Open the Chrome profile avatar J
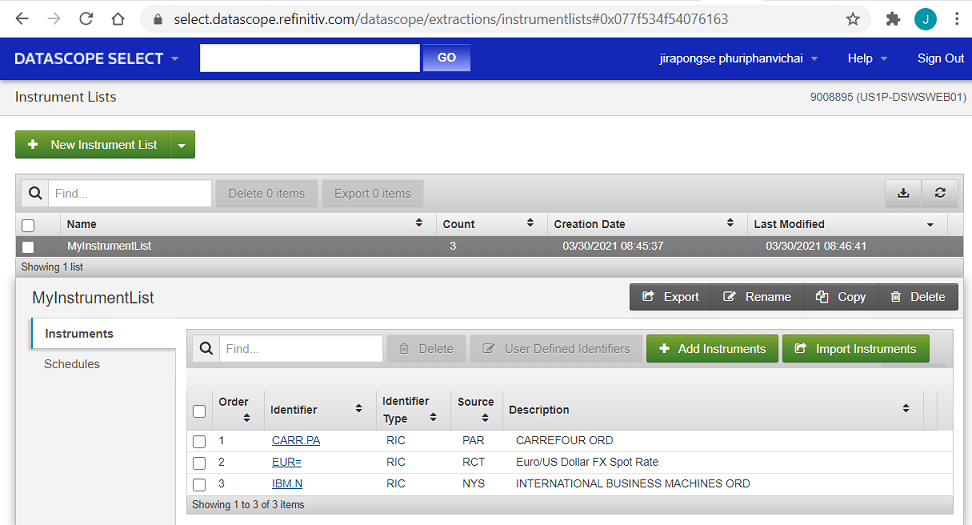The width and height of the screenshot is (972, 525). click(926, 19)
